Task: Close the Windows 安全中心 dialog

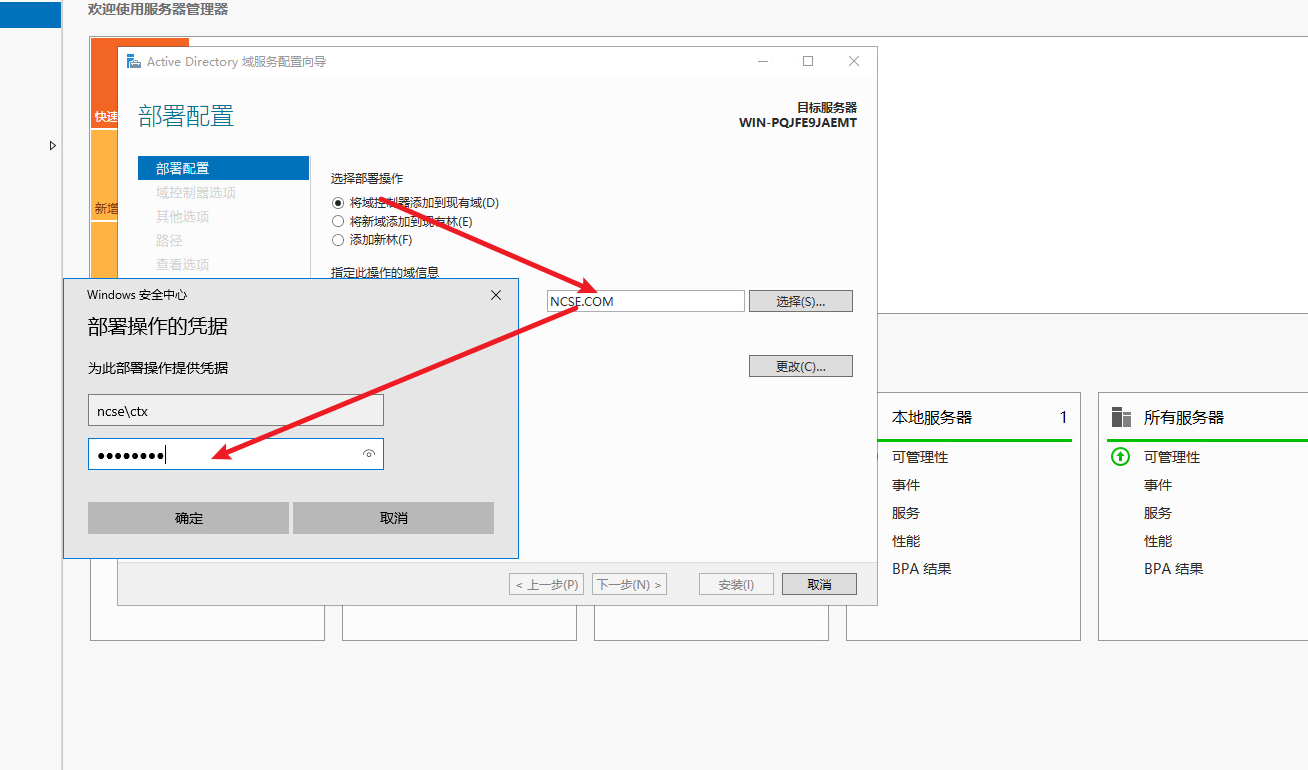Action: pyautogui.click(x=496, y=295)
